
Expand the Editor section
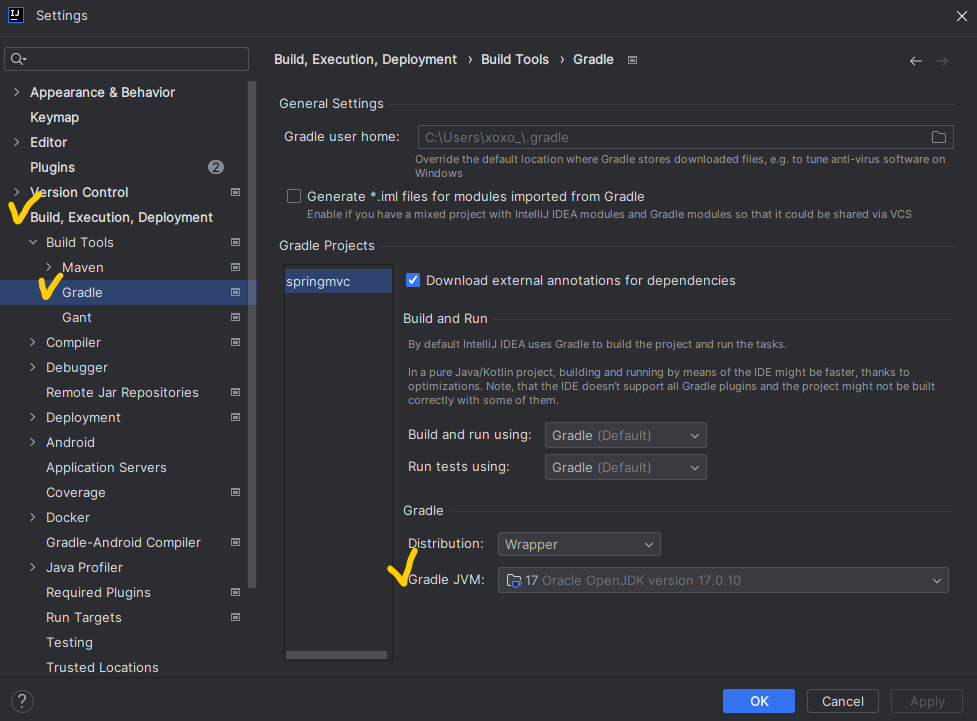17,141
